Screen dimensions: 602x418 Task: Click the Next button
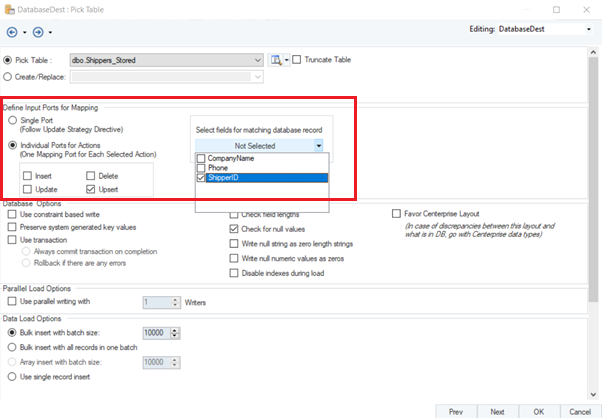coord(497,410)
